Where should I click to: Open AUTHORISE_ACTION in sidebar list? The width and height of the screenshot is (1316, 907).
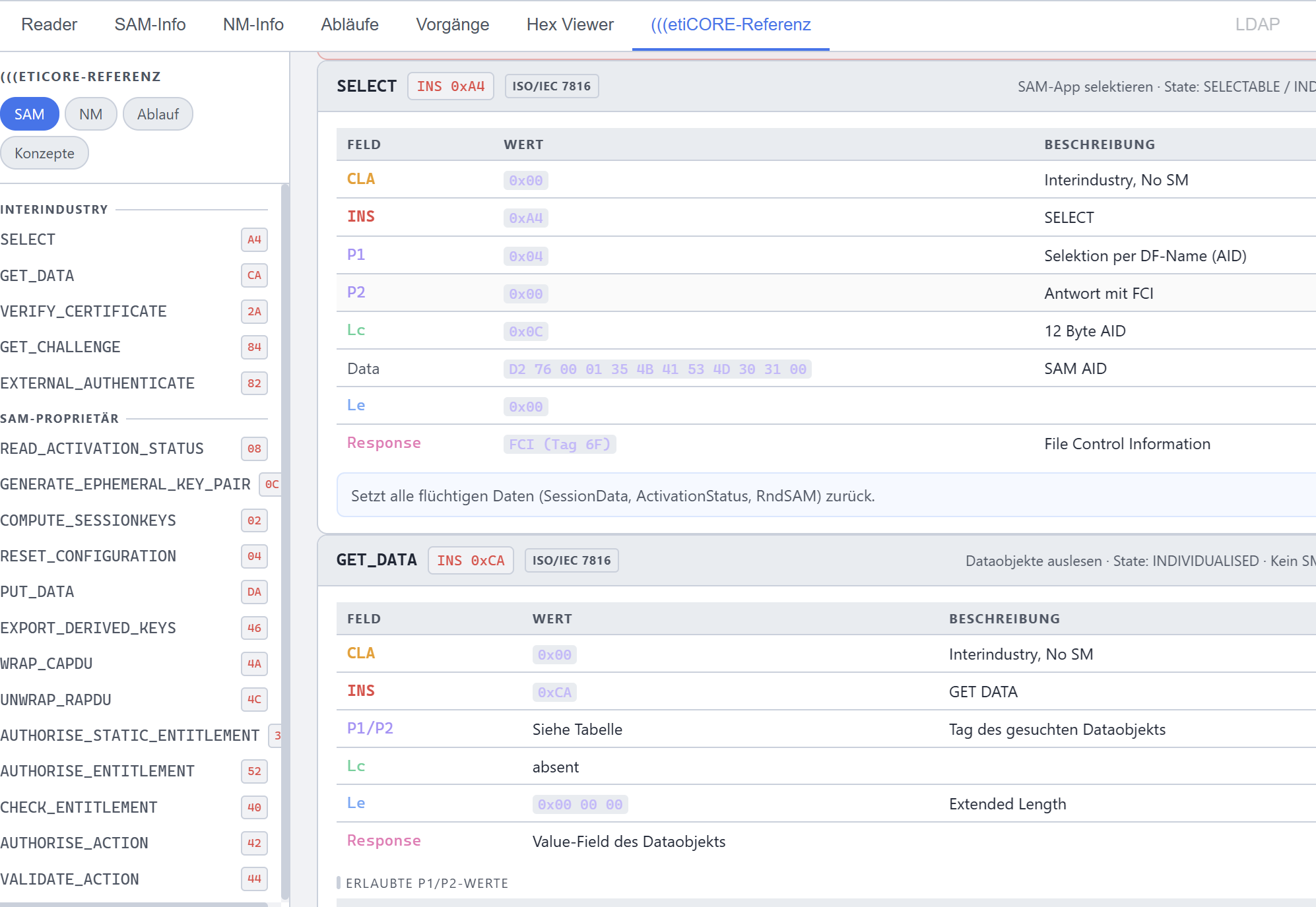134,843
